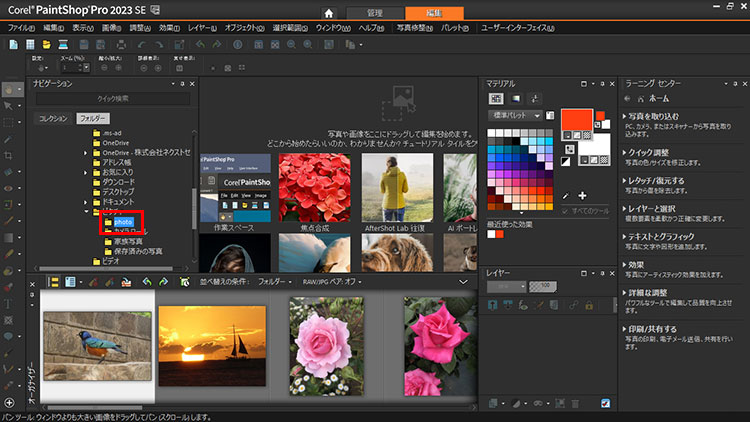Image resolution: width=750 pixels, height=422 pixels.
Task: Click the rotate left icon in the organizer toolbar
Action: (x=146, y=282)
